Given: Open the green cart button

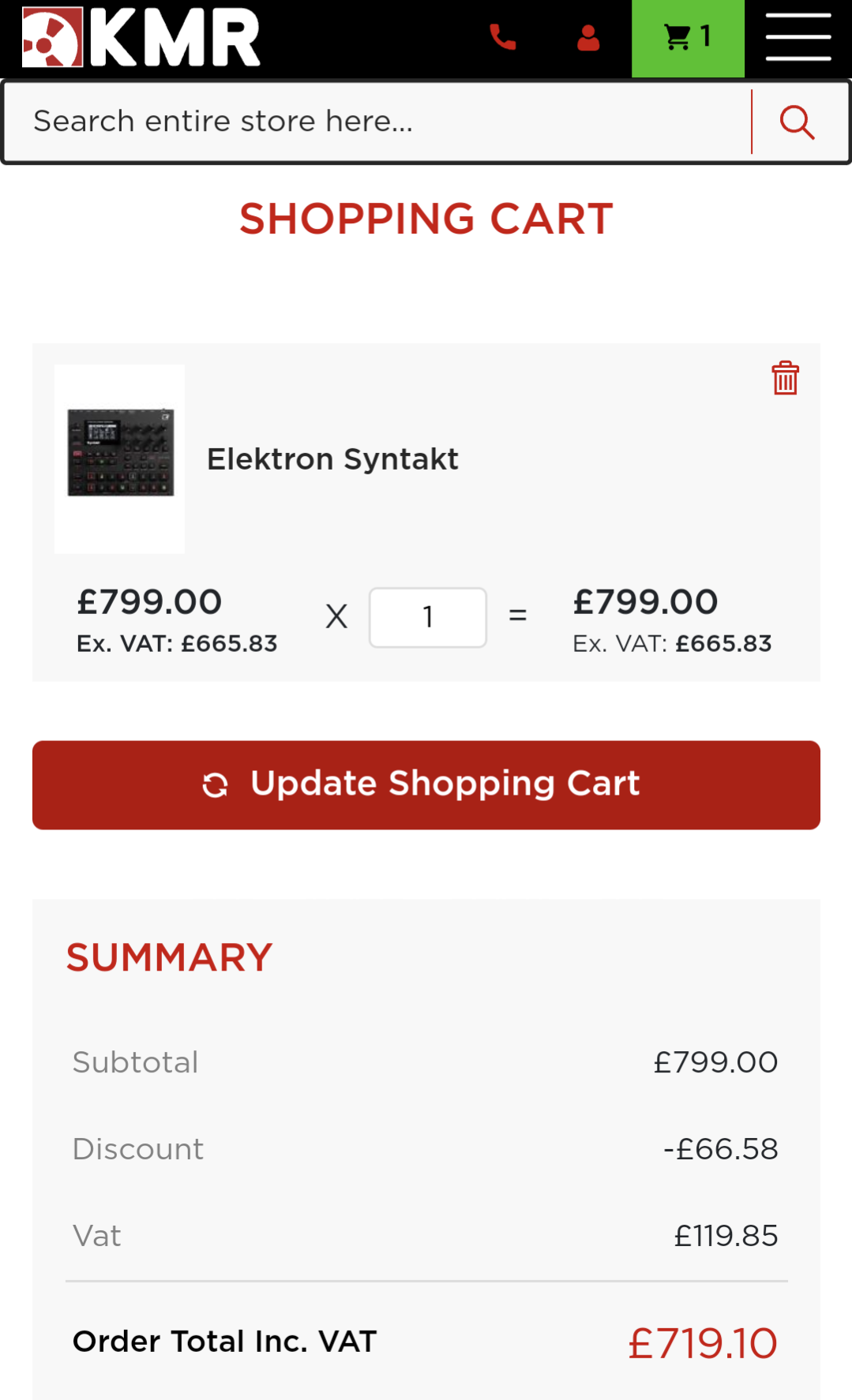Looking at the screenshot, I should 688,39.
